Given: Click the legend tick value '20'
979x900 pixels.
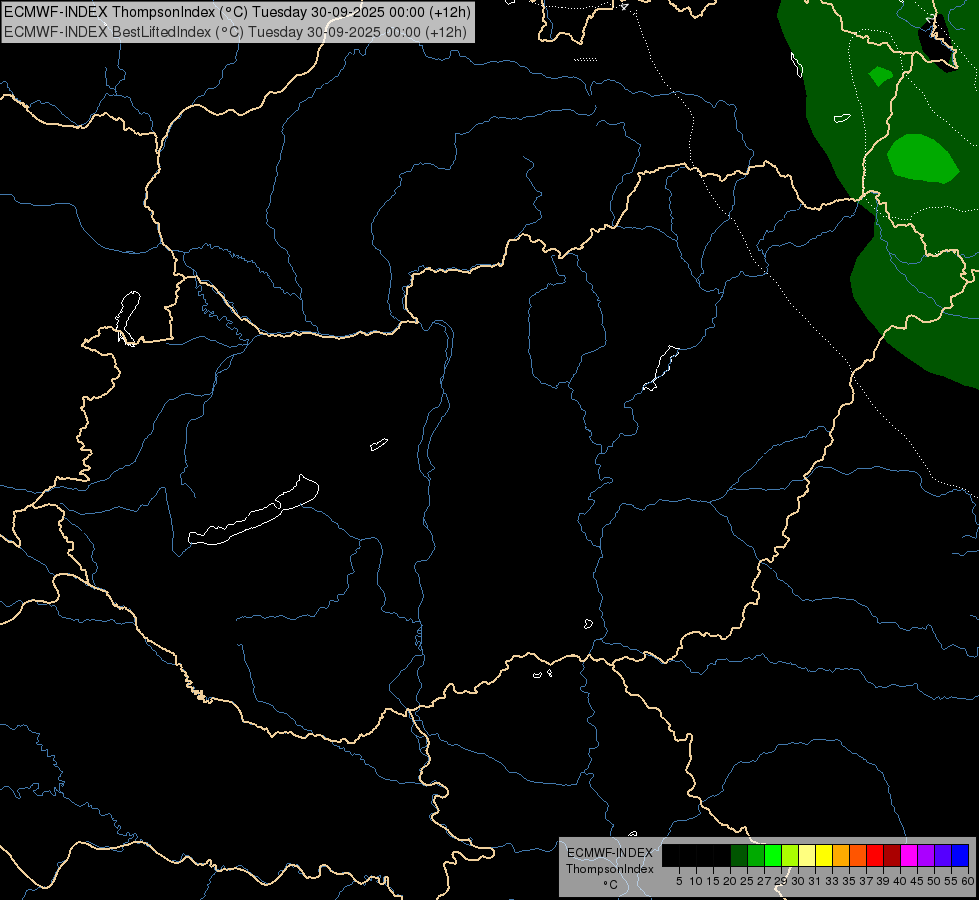Looking at the screenshot, I should point(730,881).
